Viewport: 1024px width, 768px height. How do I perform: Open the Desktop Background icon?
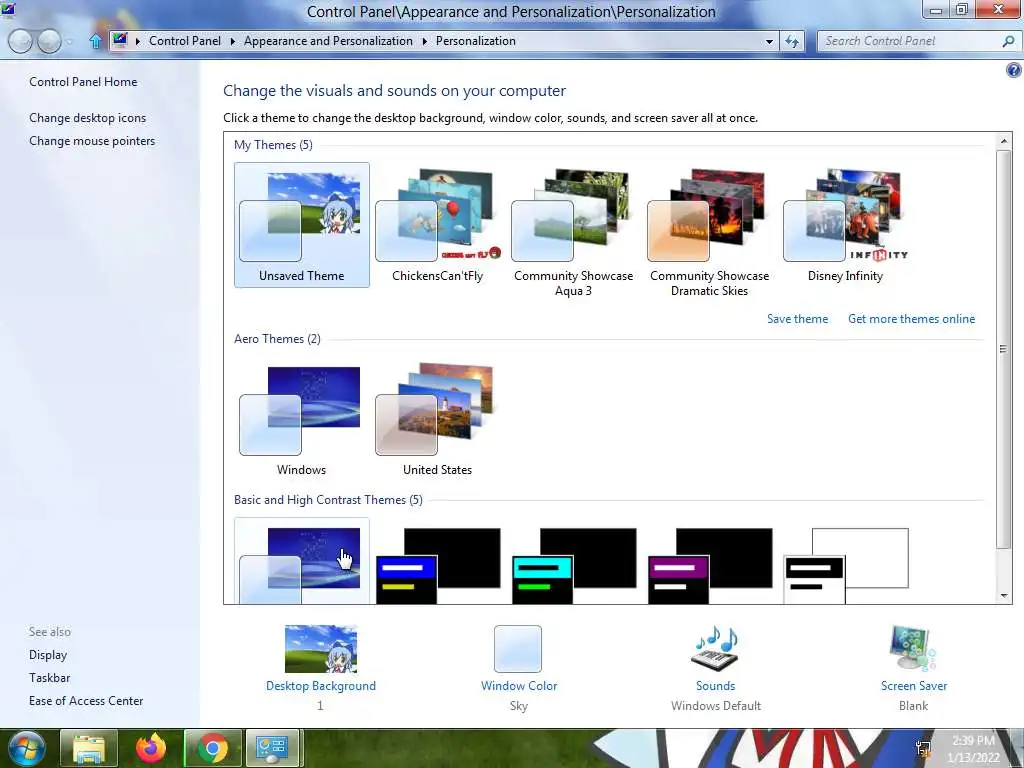321,648
